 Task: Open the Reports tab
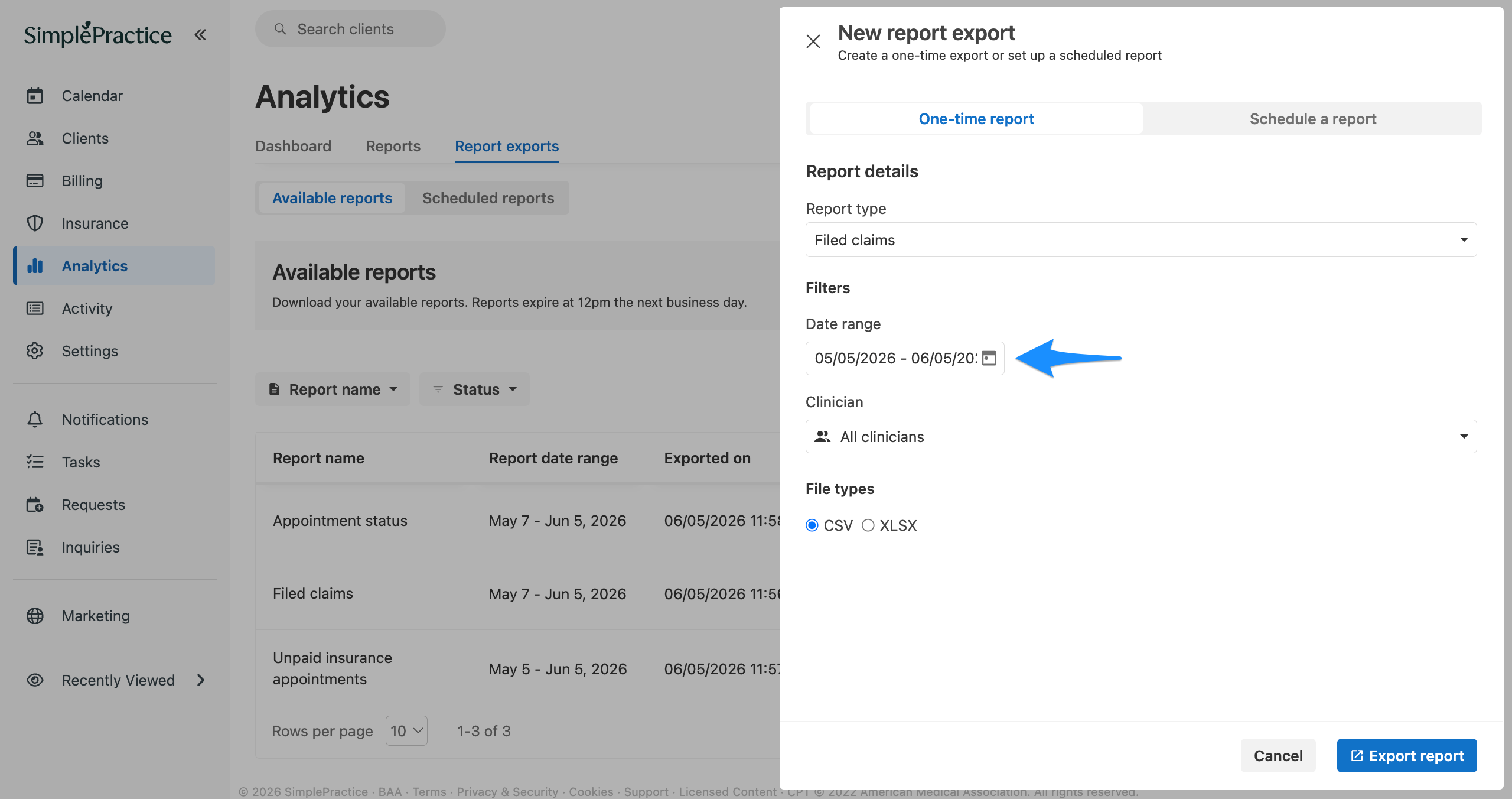click(393, 146)
